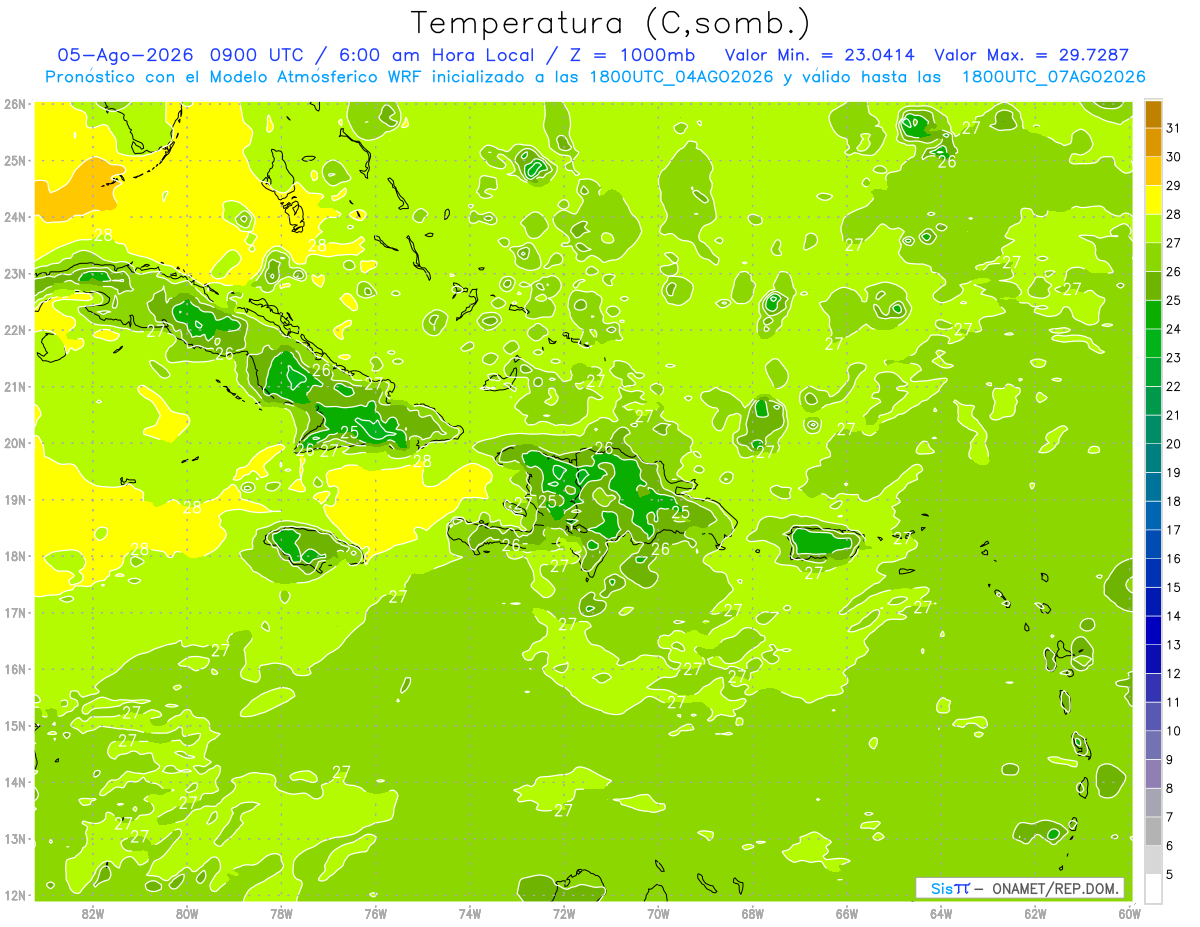Click the title "Temperatura (C,somb.)"
The image size is (1200, 927).
(x=611, y=23)
